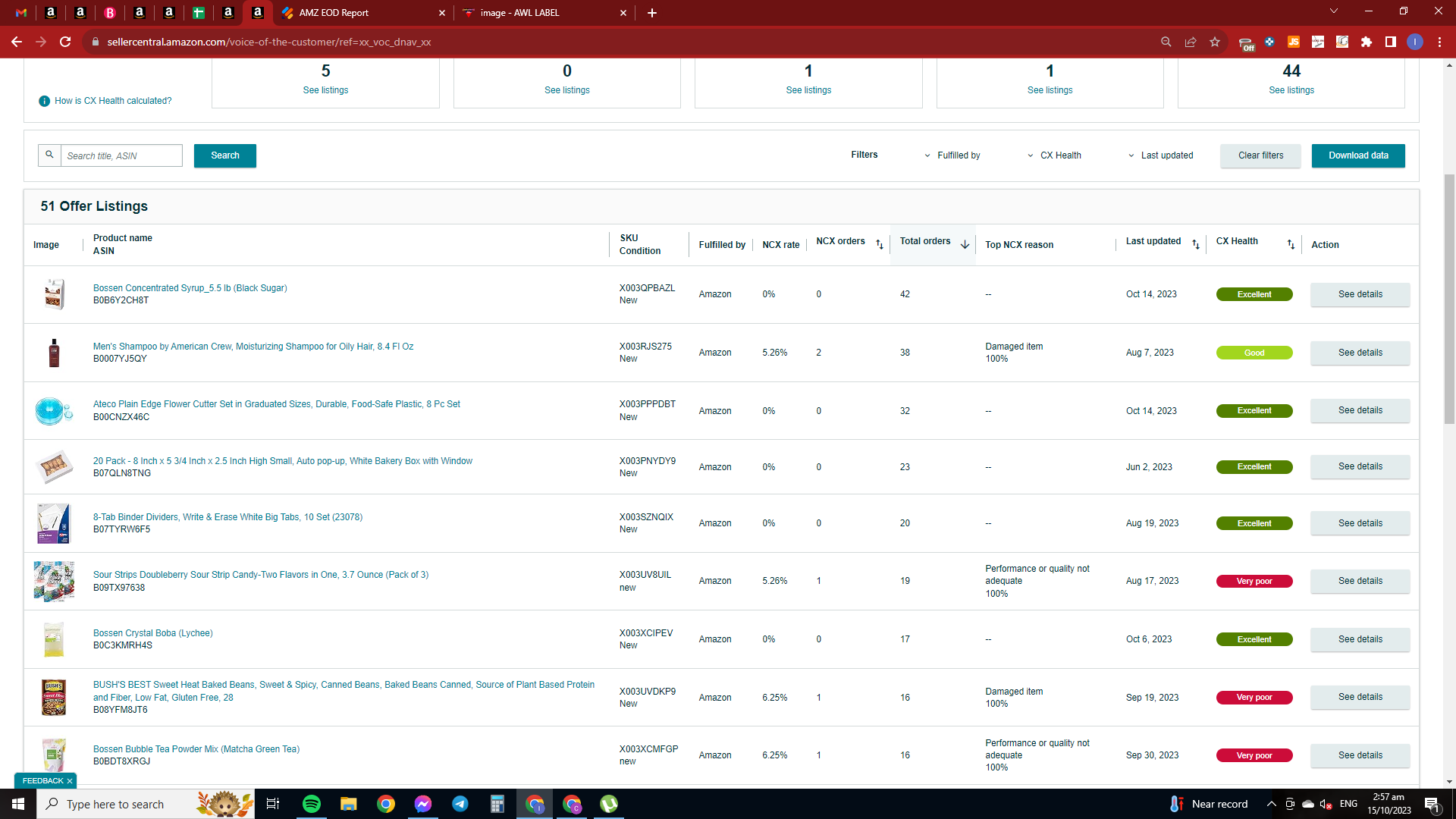Image resolution: width=1456 pixels, height=819 pixels.
Task: Switch to the AMZ EOD Report tab
Action: [362, 13]
